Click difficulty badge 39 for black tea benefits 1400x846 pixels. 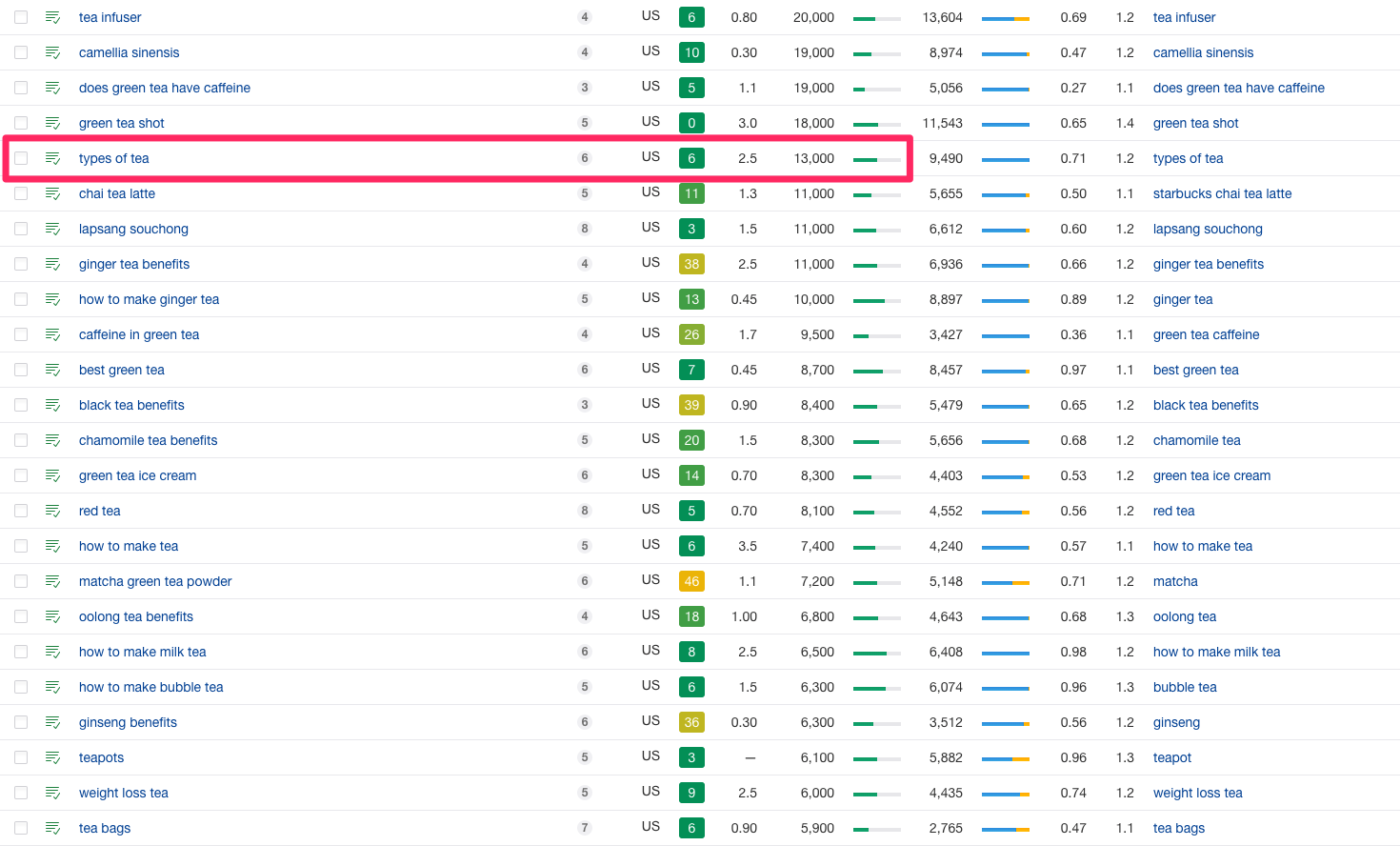pos(691,405)
